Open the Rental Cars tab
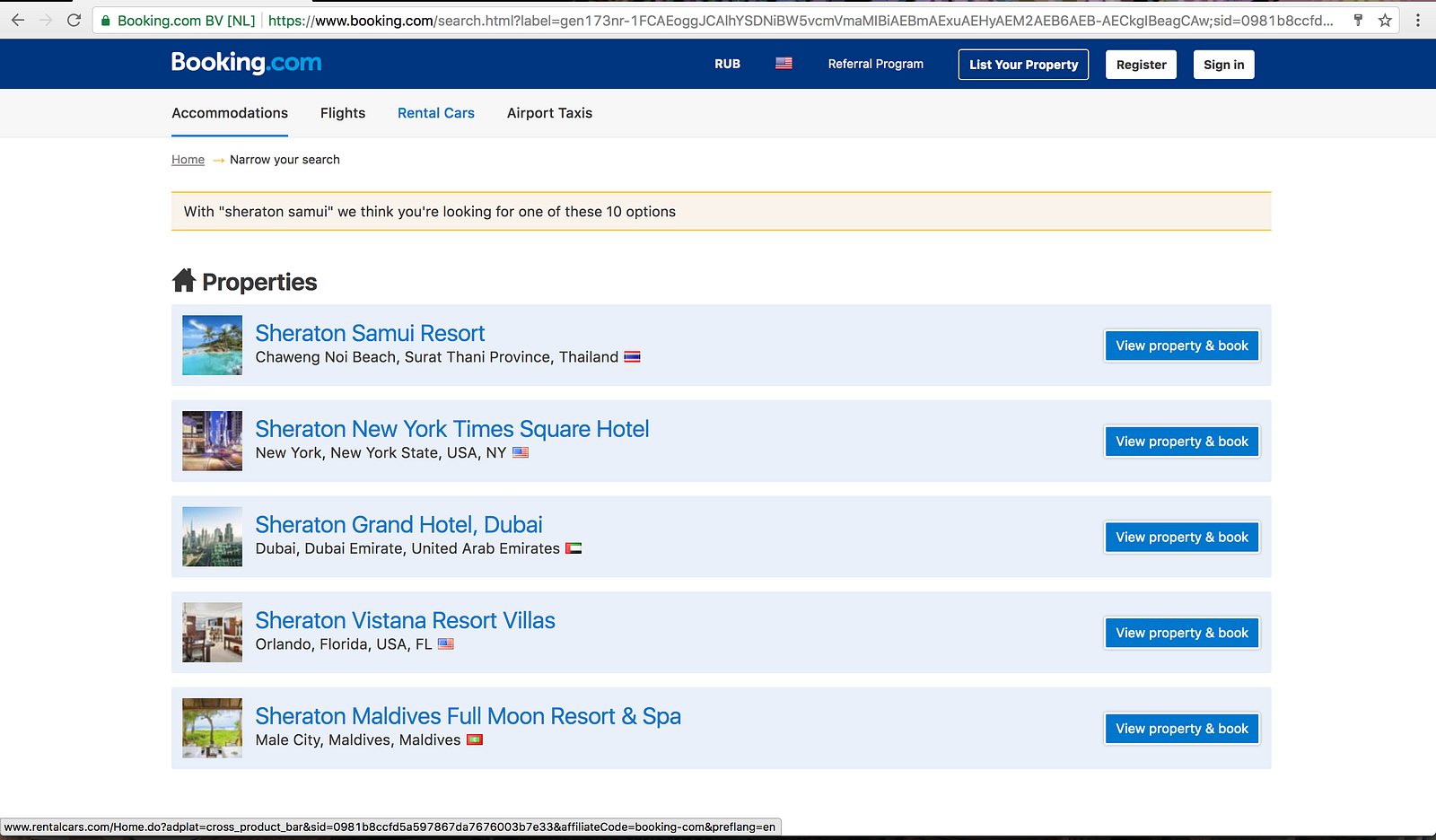This screenshot has width=1436, height=840. tap(436, 113)
